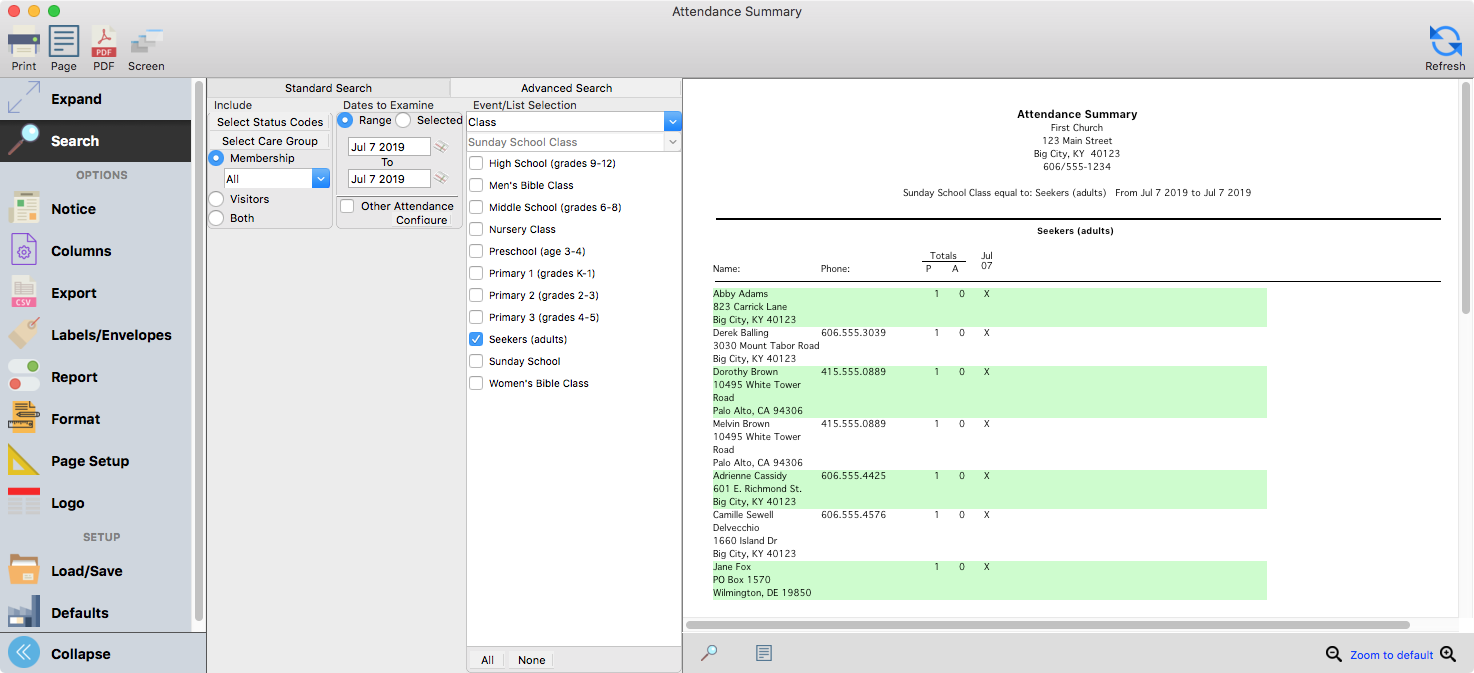
Task: Click the Logo sidebar icon
Action: (x=23, y=503)
